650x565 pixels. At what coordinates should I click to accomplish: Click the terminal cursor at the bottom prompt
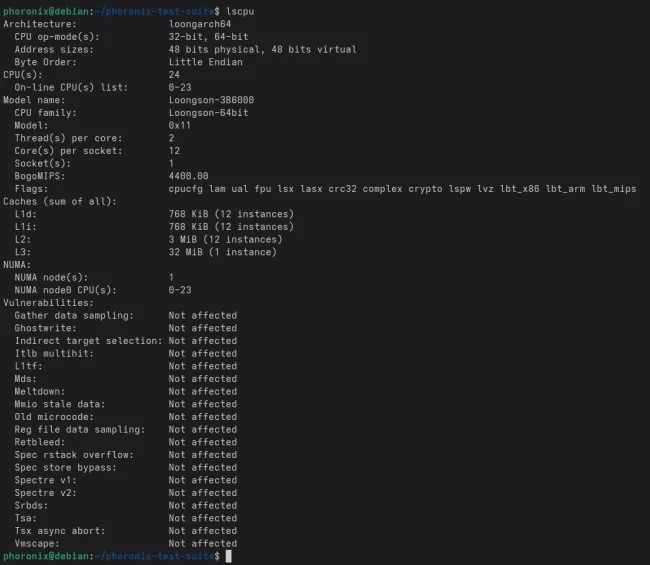click(229, 556)
